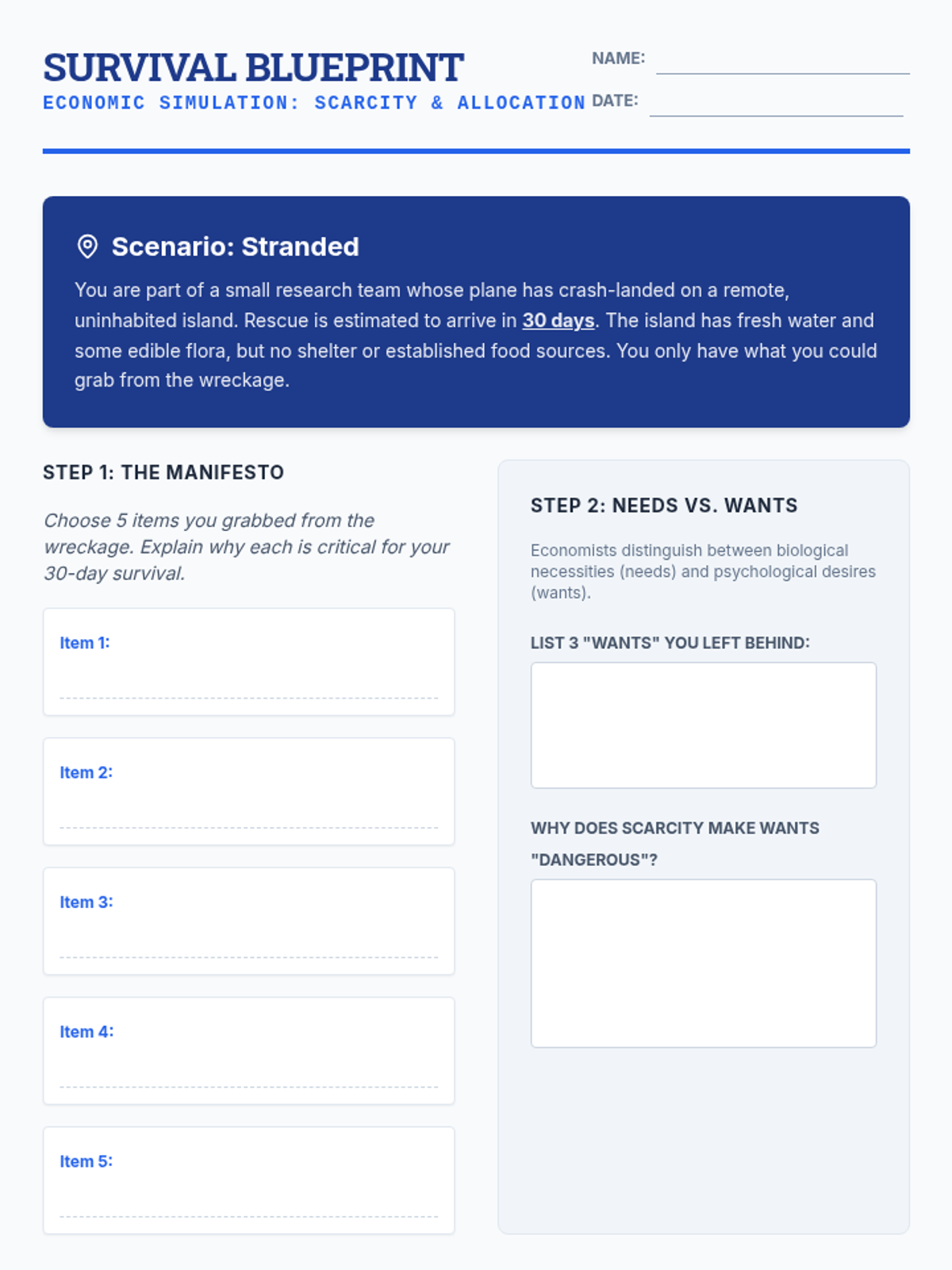Viewport: 952px width, 1270px height.
Task: Click the 'Scenario: Stranded' heading
Action: point(235,247)
